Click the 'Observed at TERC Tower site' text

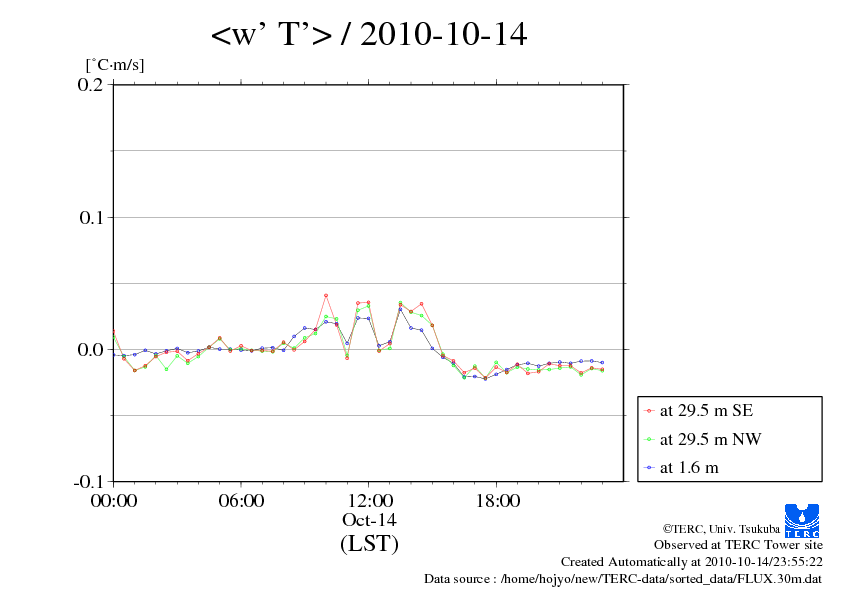point(738,546)
